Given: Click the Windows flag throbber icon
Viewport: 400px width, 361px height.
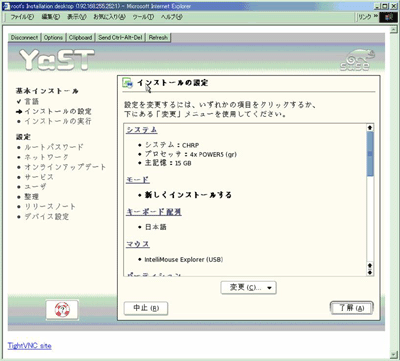Looking at the screenshot, I should [x=388, y=17].
